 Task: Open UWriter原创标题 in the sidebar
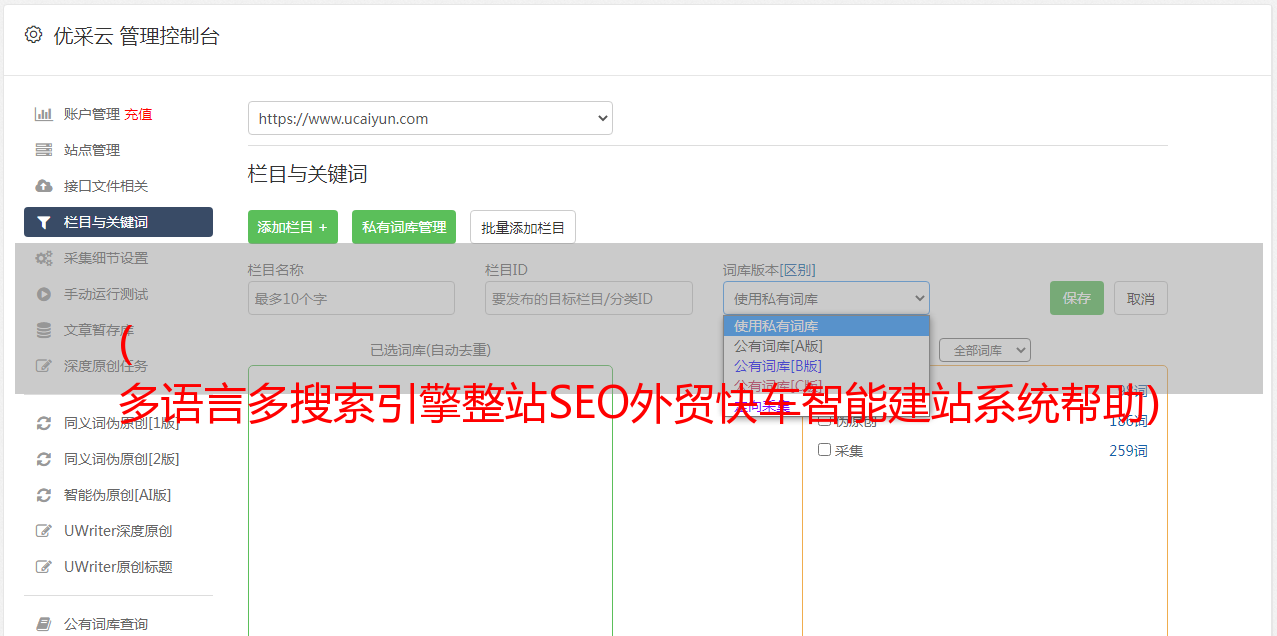tap(118, 567)
